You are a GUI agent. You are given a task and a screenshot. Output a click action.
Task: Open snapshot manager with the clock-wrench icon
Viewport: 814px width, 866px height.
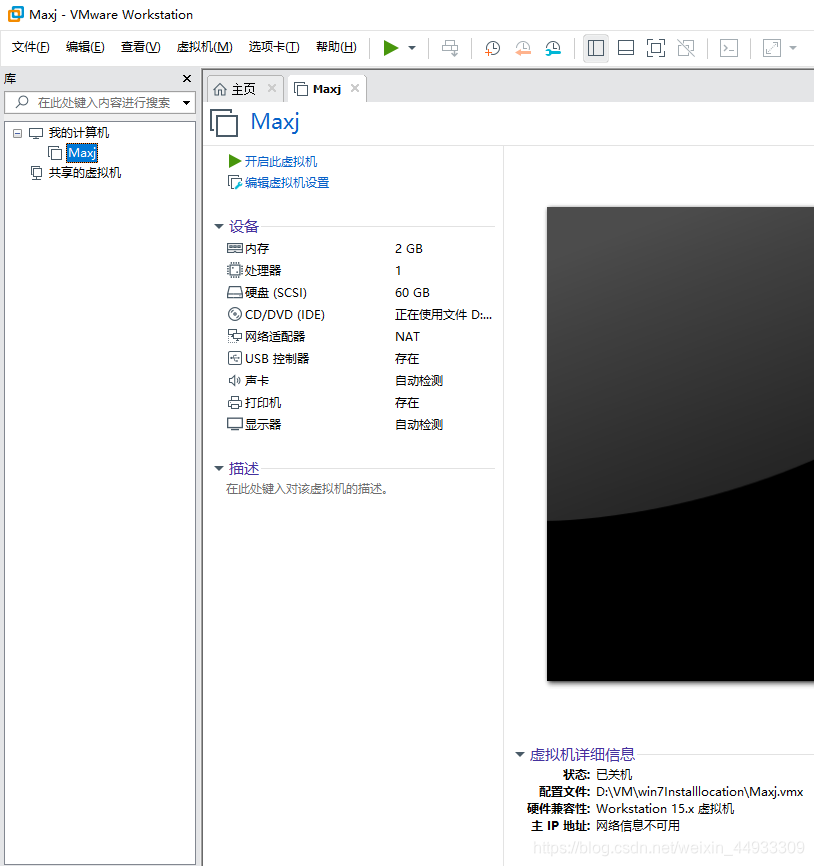tap(553, 48)
